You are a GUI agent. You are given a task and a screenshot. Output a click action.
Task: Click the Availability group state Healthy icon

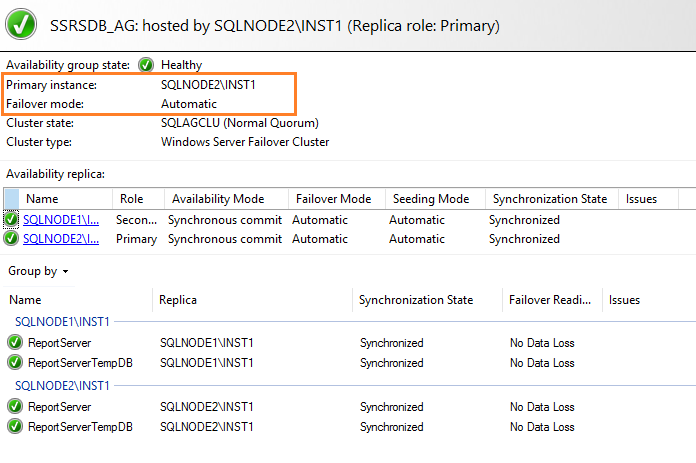click(146, 65)
